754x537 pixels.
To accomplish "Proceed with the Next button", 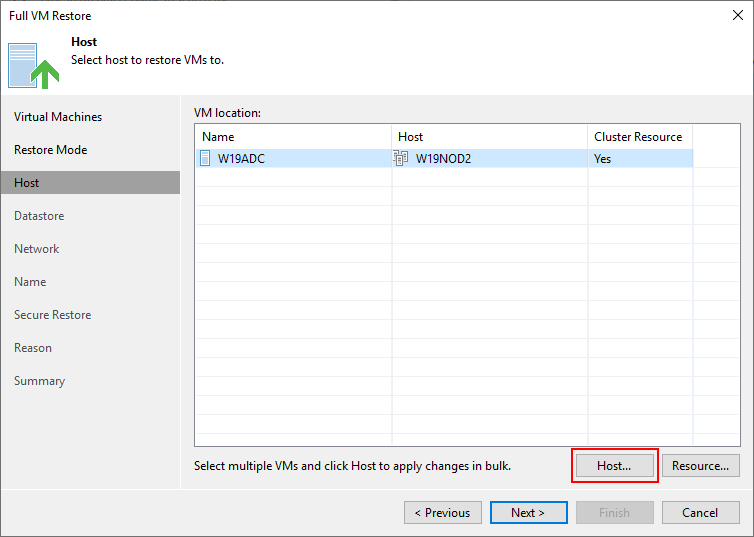I will pyautogui.click(x=528, y=512).
